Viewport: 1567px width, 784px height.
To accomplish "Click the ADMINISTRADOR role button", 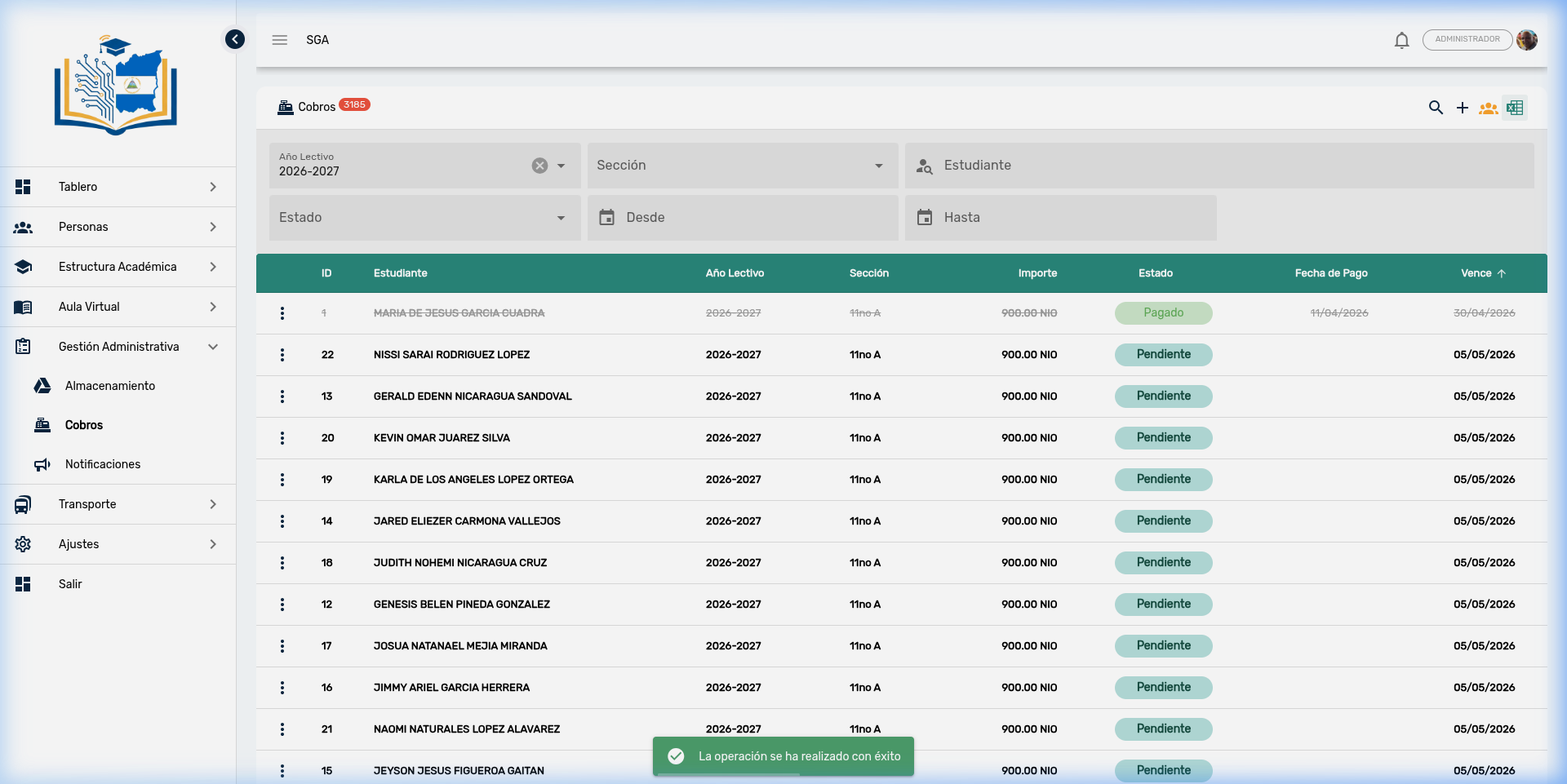I will click(x=1467, y=40).
